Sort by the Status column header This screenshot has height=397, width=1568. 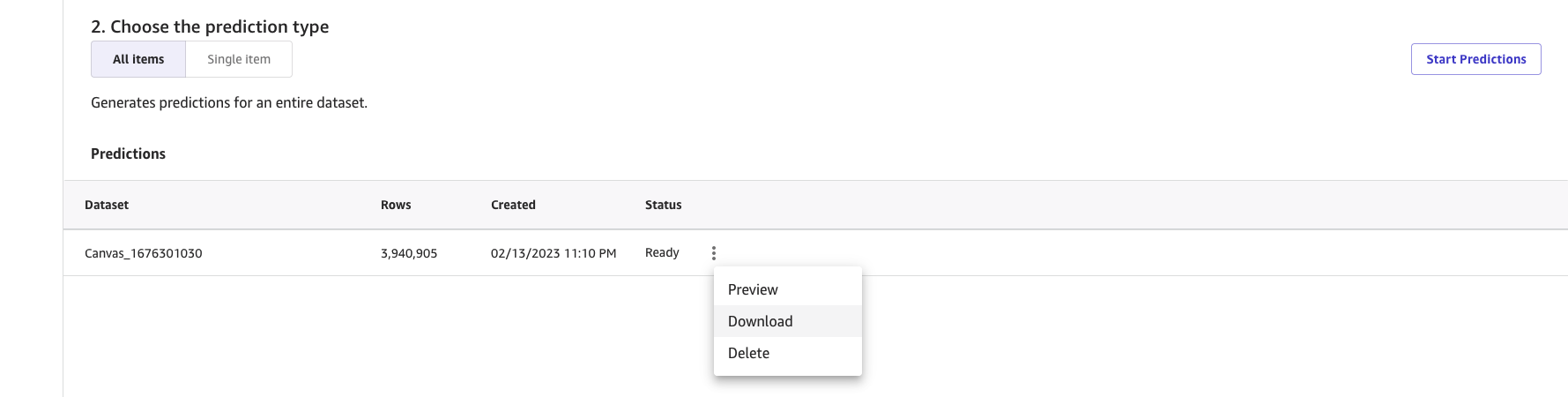663,205
